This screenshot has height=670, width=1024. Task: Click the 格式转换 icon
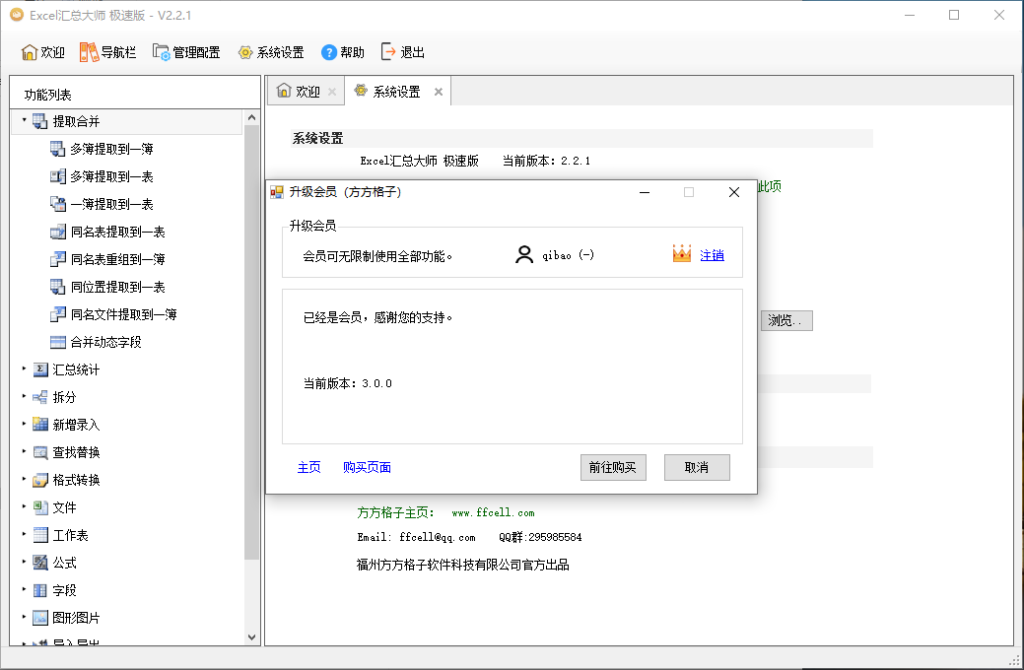tap(40, 480)
